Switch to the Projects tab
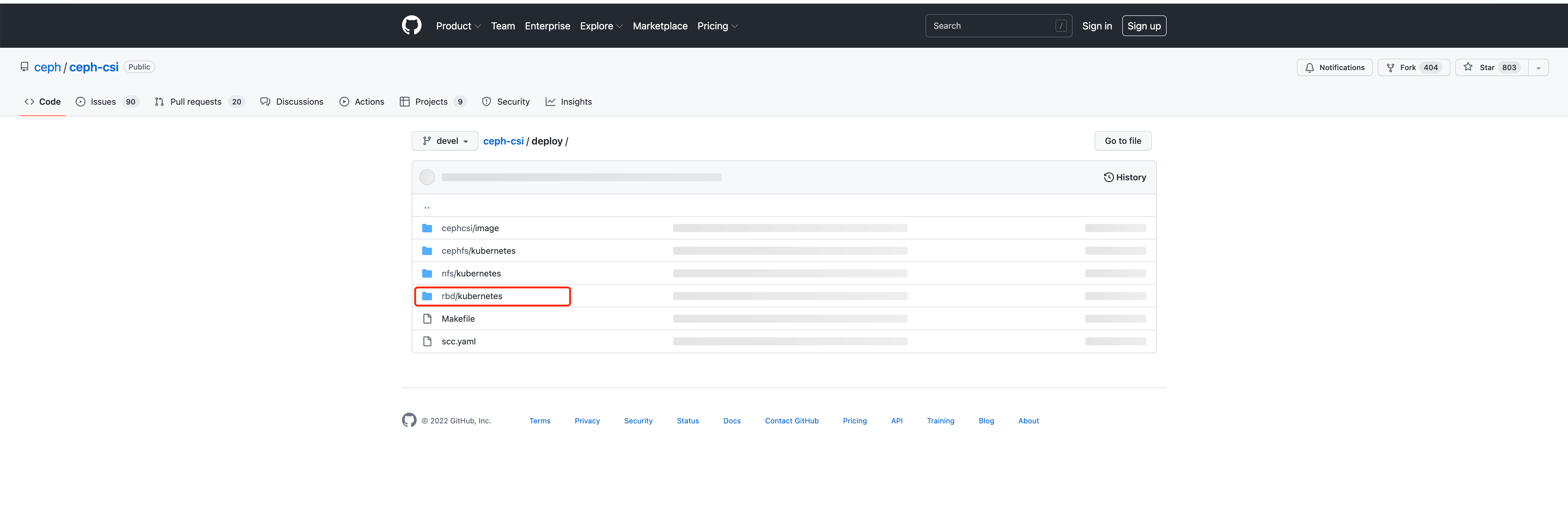This screenshot has height=529, width=1568. click(433, 102)
